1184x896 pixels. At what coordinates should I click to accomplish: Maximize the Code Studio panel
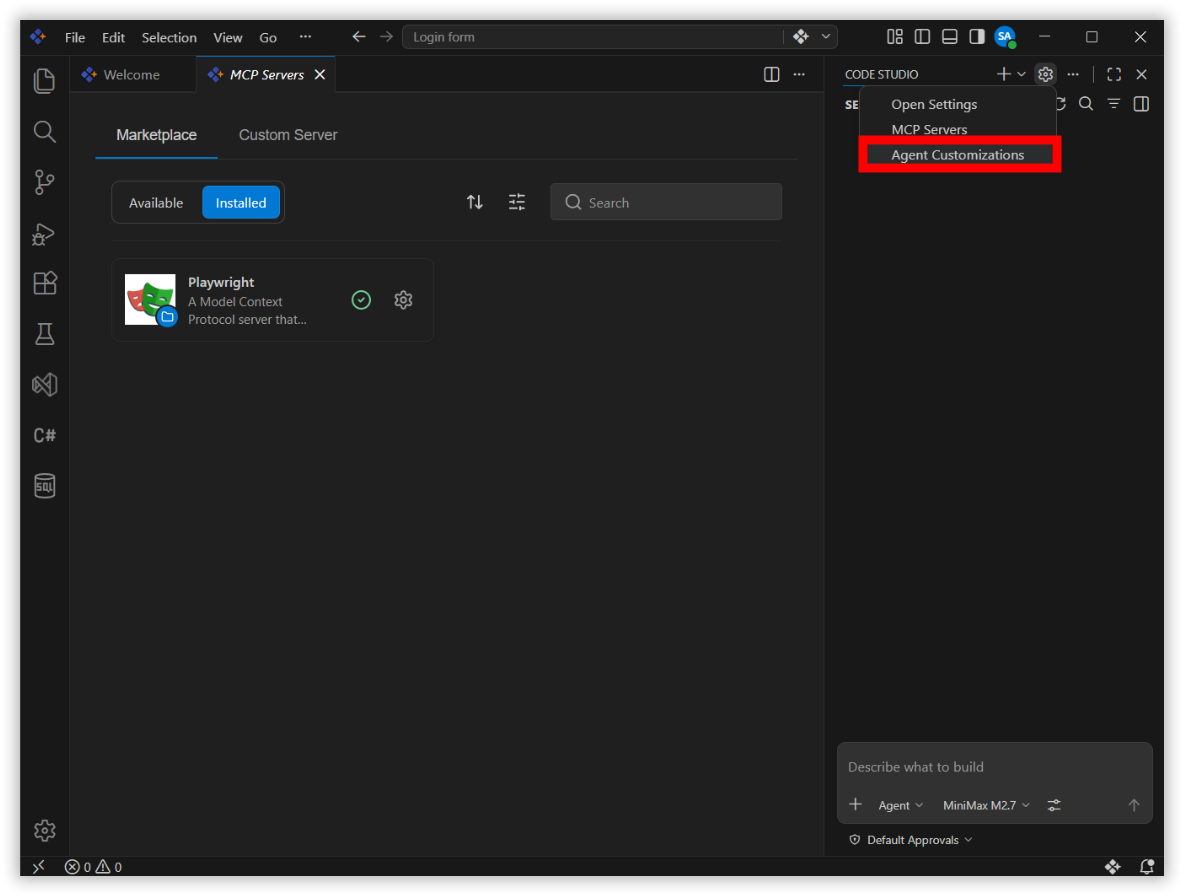1114,74
